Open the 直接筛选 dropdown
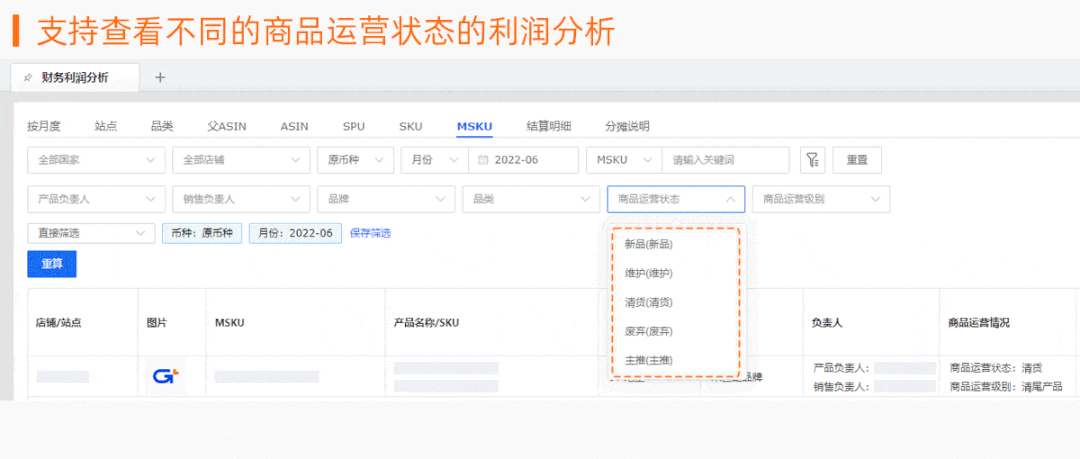The height and width of the screenshot is (459, 1080). coord(91,233)
